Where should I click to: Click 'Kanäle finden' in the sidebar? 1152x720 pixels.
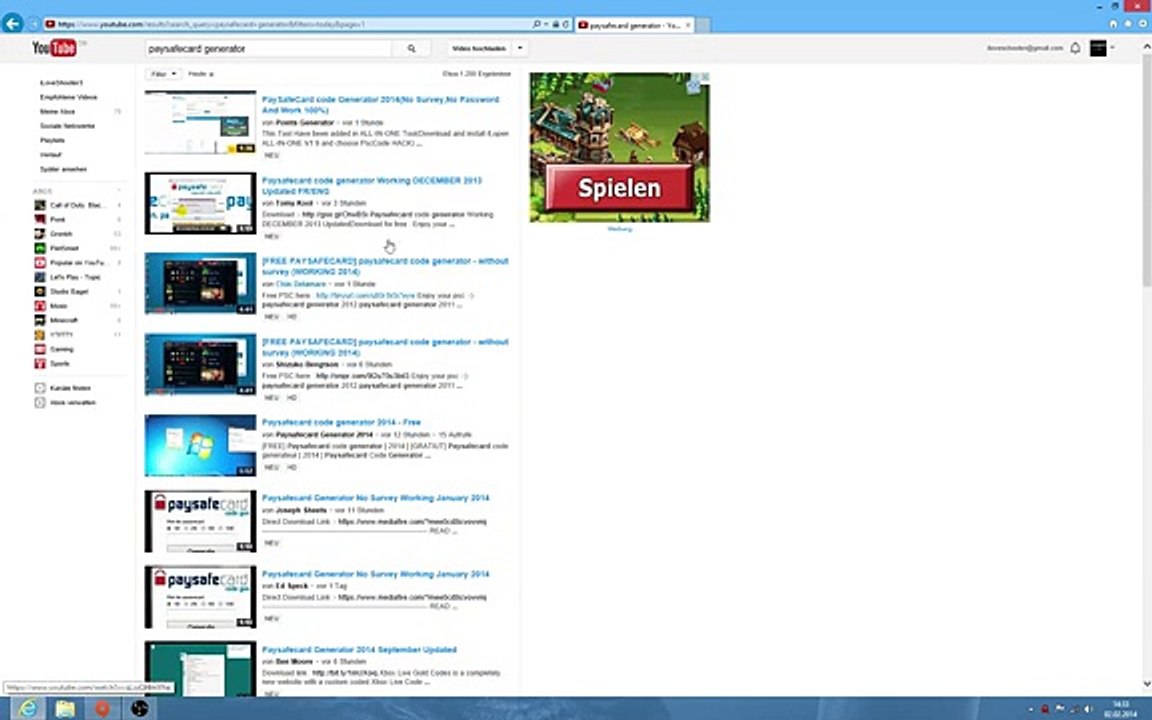tap(71, 388)
